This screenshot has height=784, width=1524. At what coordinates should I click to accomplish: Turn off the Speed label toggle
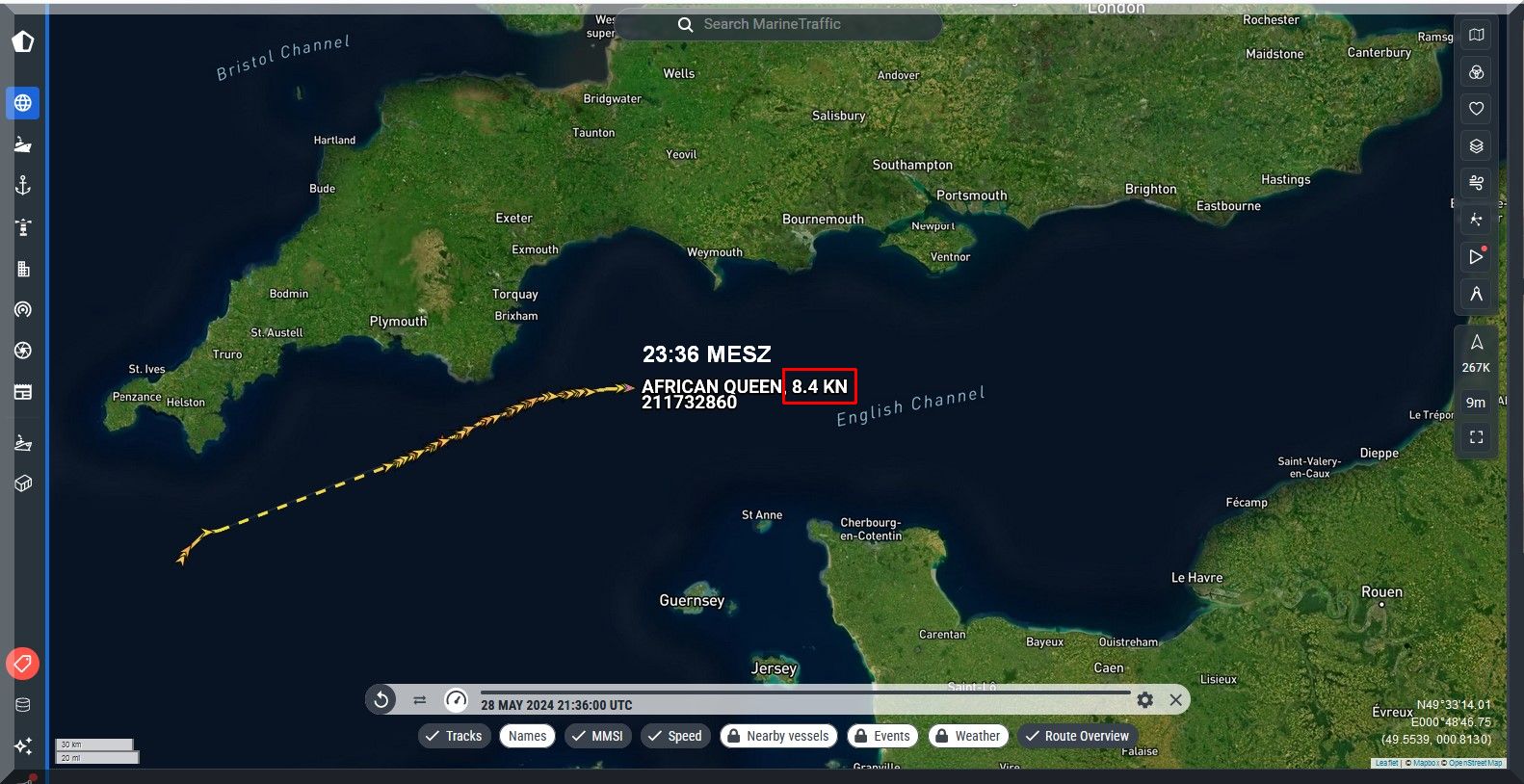[x=675, y=736]
